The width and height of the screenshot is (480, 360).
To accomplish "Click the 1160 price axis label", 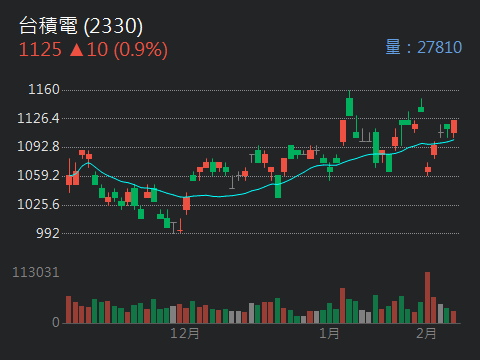I will pyautogui.click(x=44, y=90).
